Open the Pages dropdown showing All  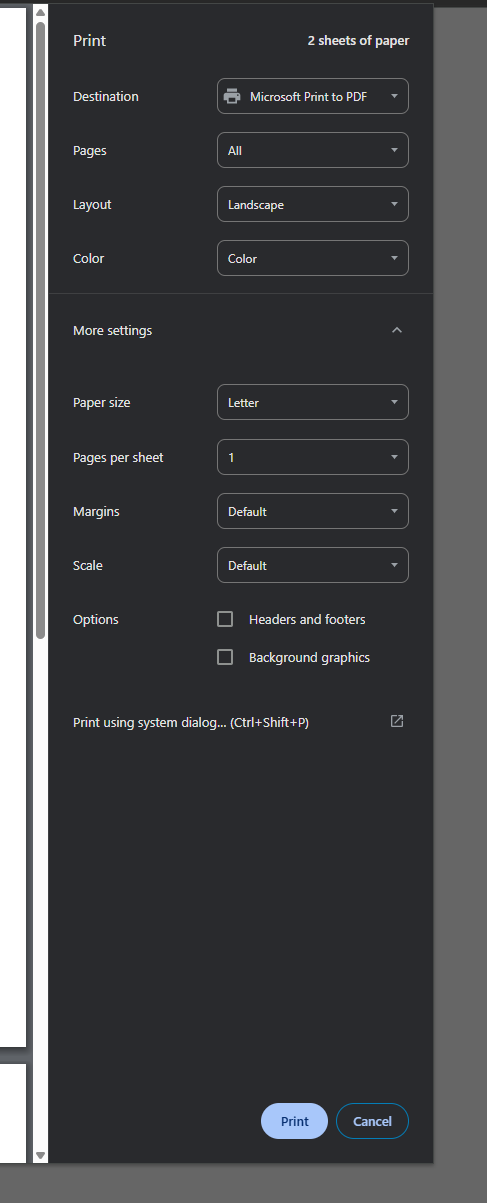(313, 150)
